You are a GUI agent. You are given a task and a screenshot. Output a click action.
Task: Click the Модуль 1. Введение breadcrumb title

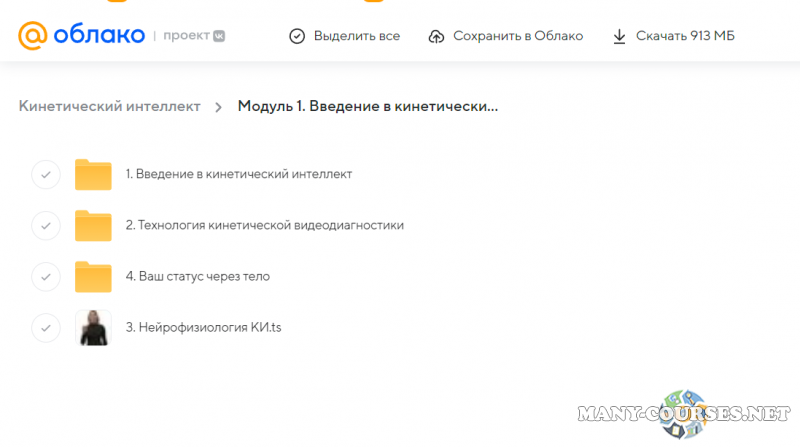(x=367, y=106)
